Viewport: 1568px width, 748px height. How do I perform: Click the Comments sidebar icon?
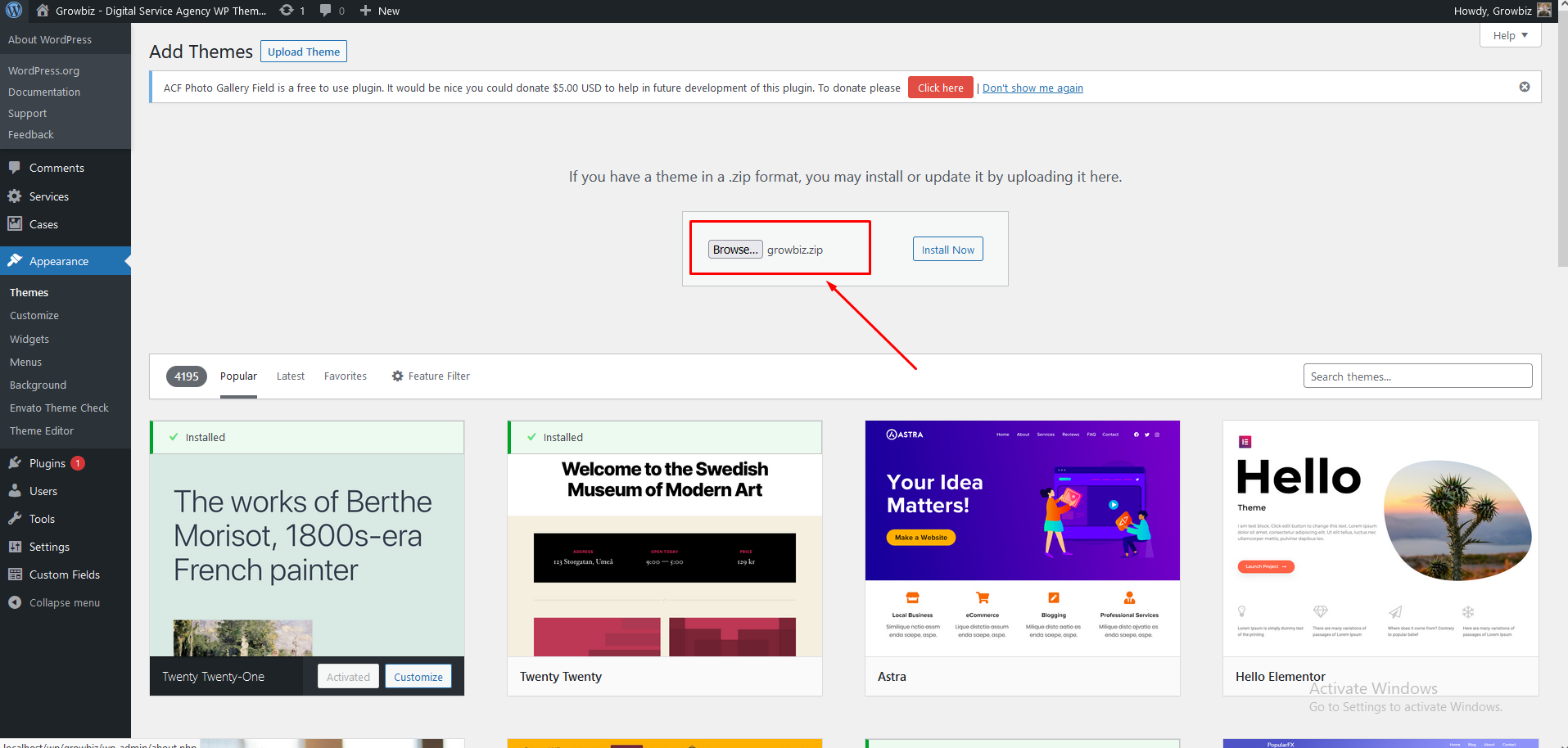(x=15, y=168)
